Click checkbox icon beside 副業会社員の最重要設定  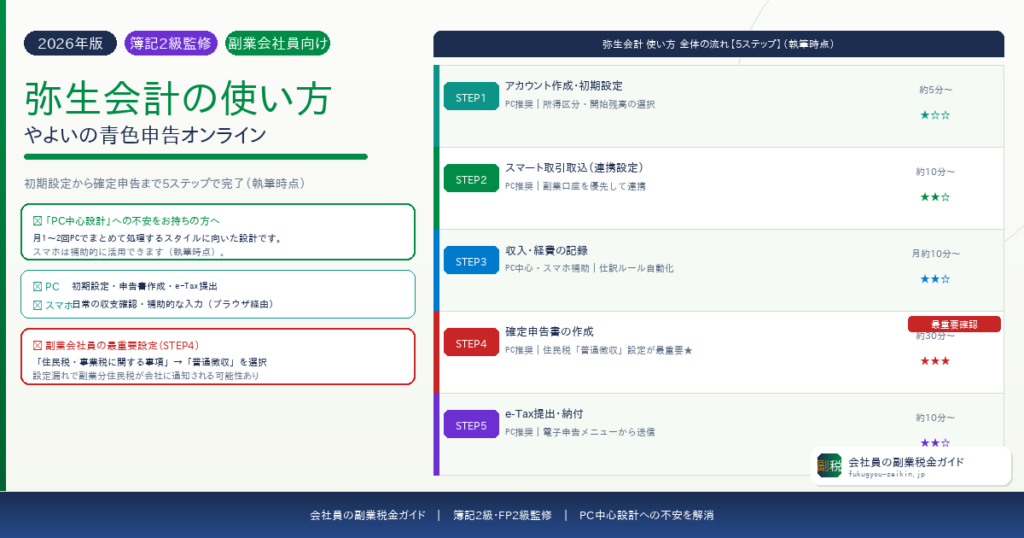pyautogui.click(x=37, y=345)
